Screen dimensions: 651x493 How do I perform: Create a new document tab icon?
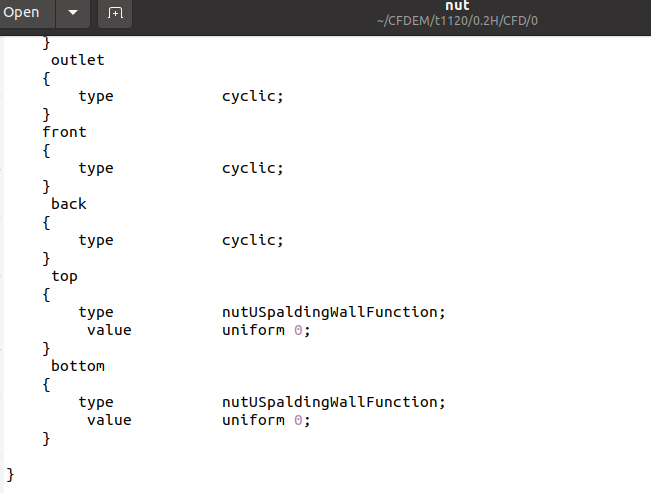[115, 13]
